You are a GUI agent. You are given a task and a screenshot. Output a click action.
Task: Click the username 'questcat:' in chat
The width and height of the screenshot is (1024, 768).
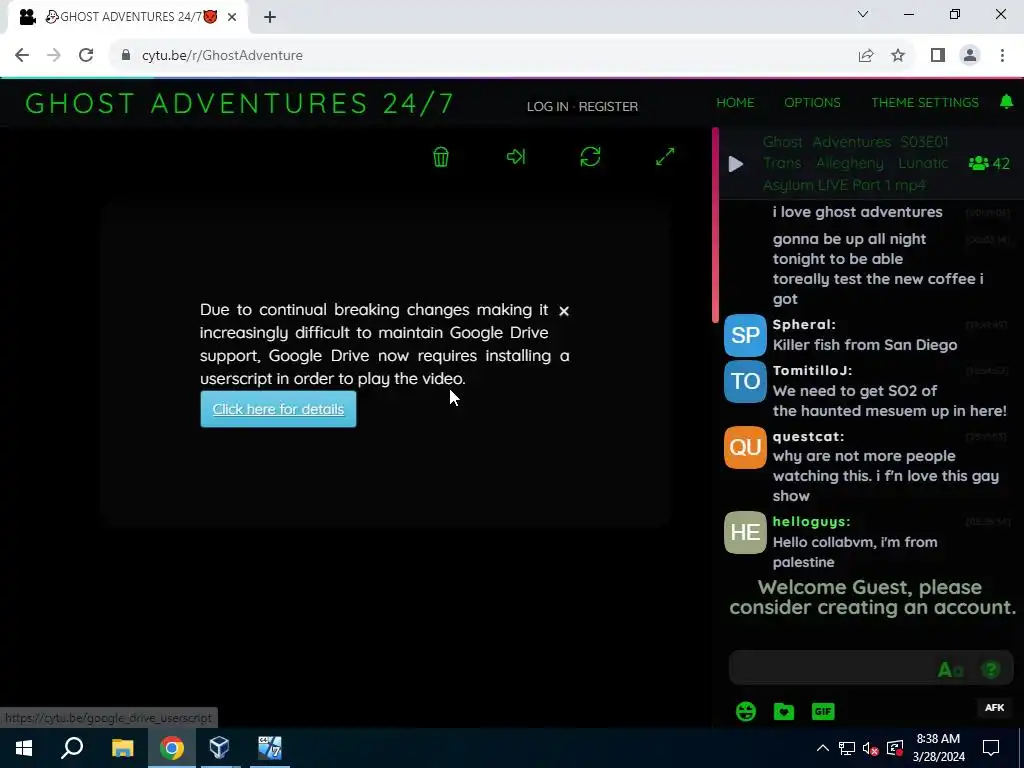tap(808, 436)
